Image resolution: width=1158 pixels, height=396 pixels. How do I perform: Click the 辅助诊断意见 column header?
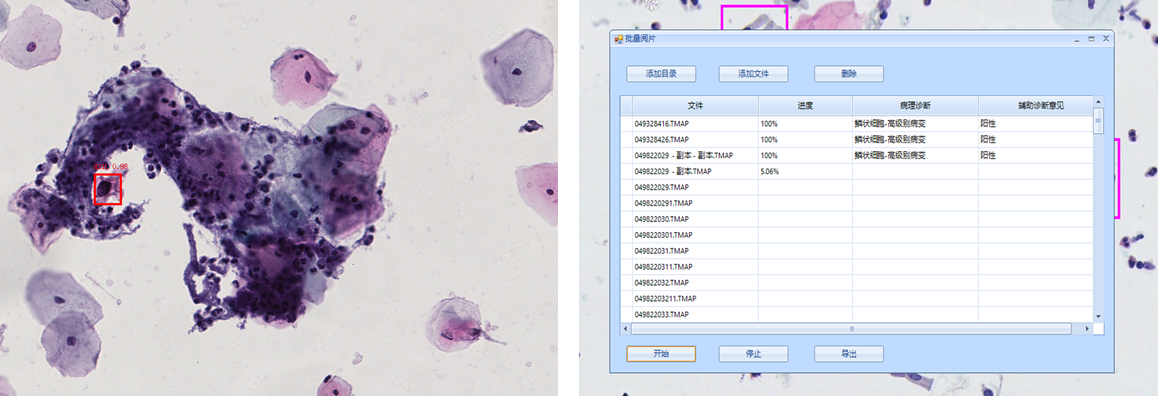pos(1035,106)
